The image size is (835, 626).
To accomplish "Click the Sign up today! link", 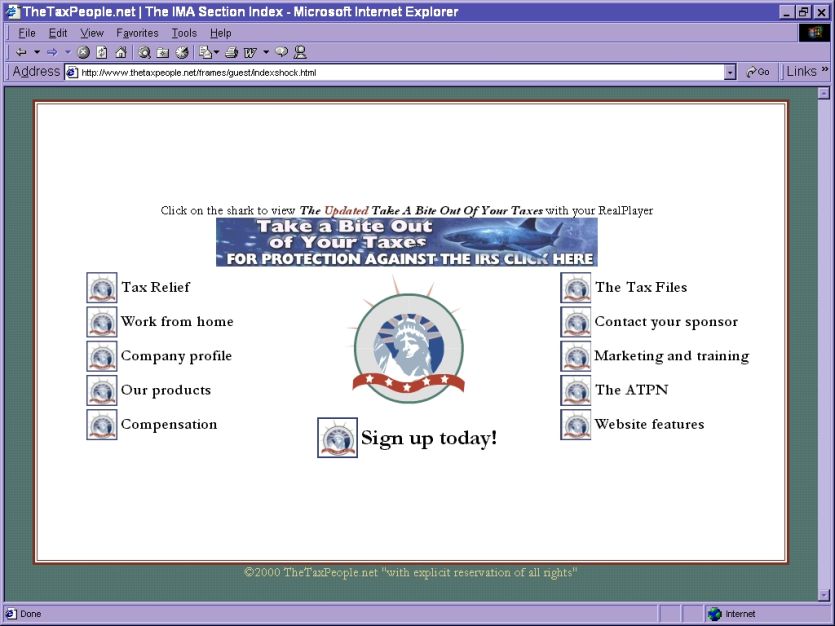I will click(x=428, y=438).
